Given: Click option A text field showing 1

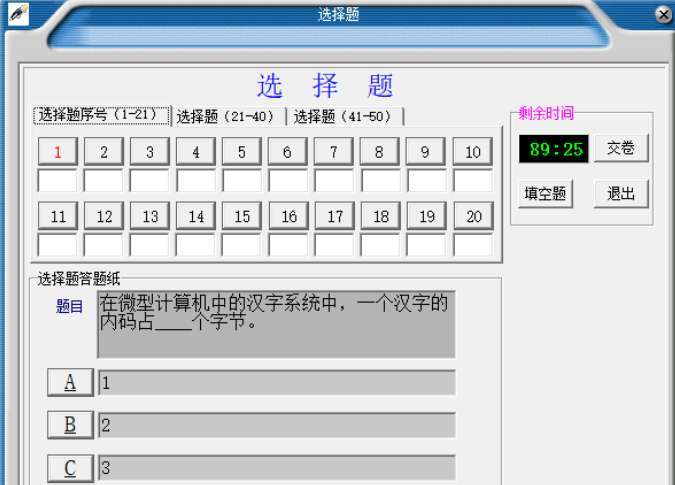Looking at the screenshot, I should coord(277,382).
